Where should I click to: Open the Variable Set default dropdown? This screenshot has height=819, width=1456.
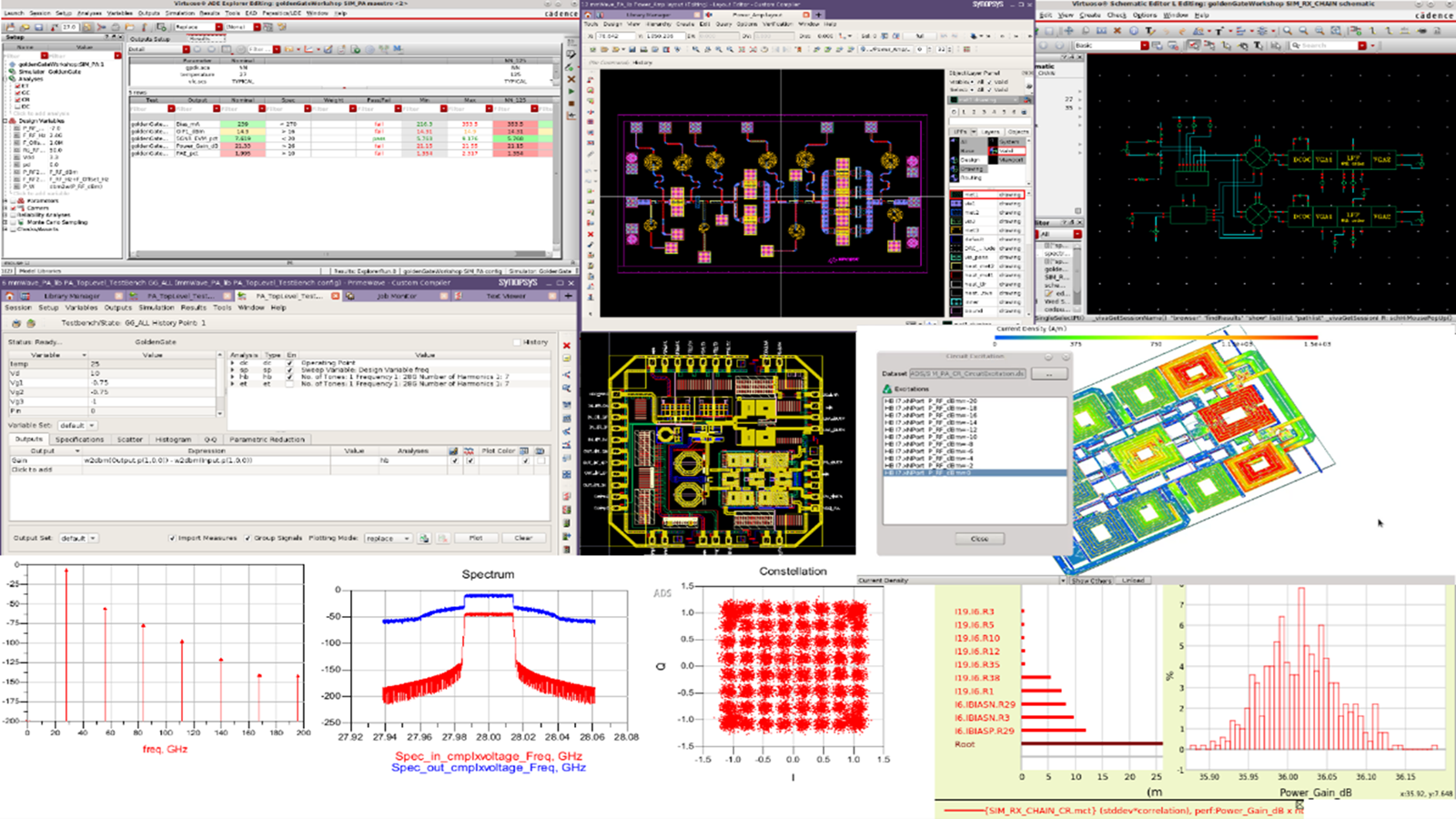[x=76, y=425]
